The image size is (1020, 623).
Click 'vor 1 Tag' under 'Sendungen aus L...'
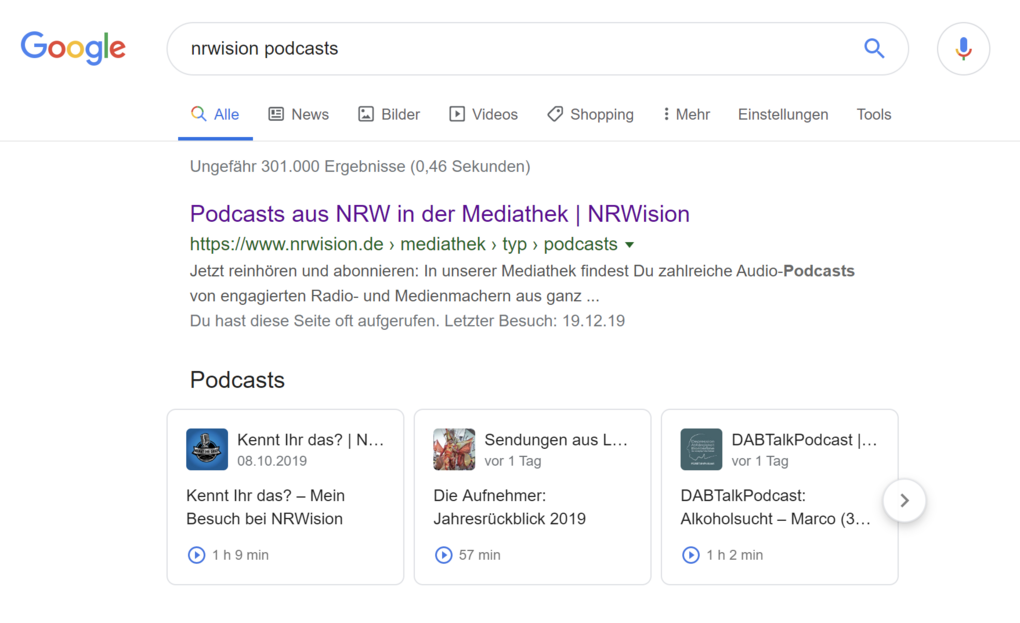point(513,461)
